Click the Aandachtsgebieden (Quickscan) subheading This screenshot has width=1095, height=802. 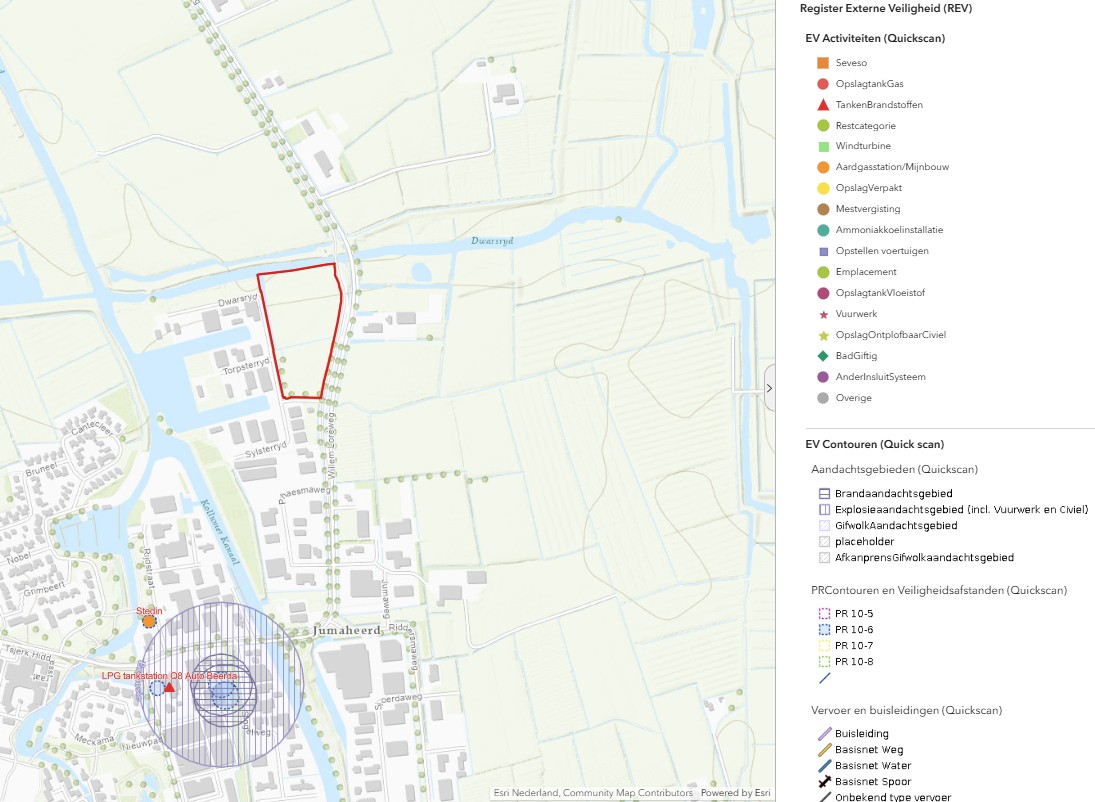tap(895, 469)
